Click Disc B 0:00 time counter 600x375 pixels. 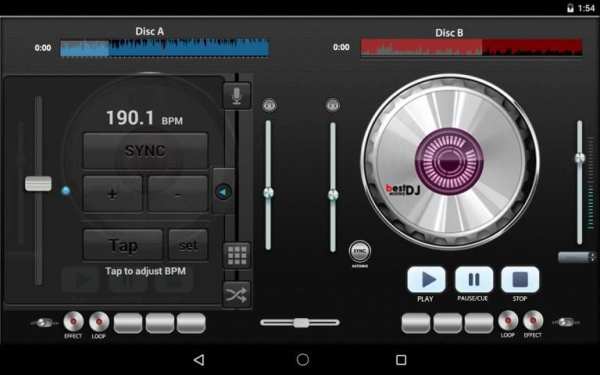coord(341,47)
